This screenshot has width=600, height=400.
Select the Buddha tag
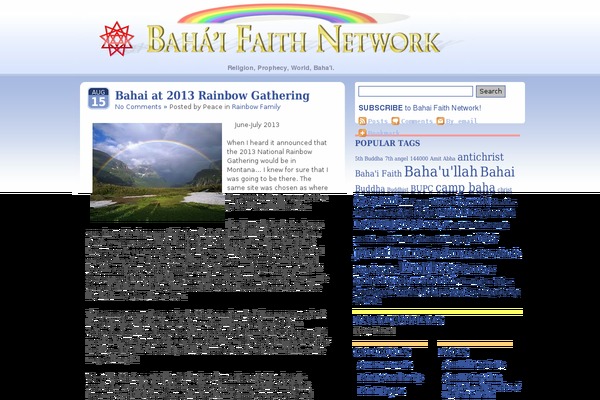370,189
